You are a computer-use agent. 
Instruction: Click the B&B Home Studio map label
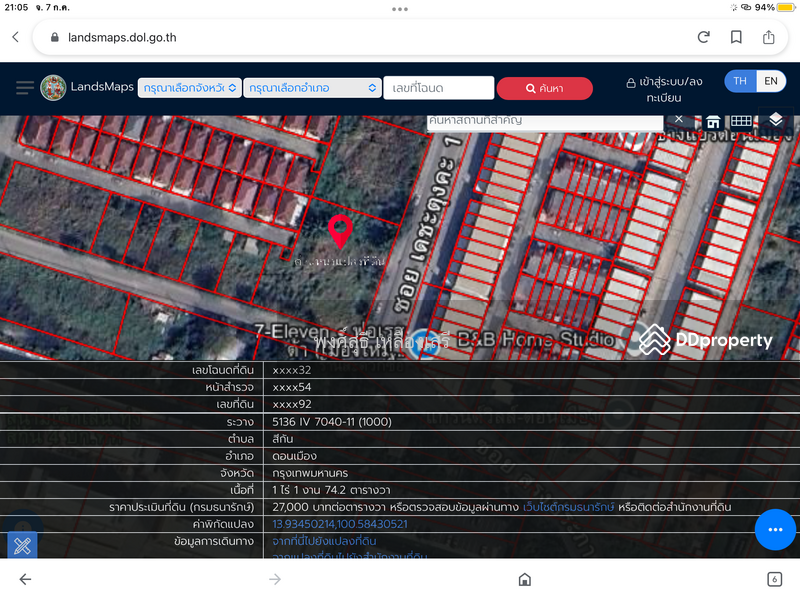[x=535, y=339]
